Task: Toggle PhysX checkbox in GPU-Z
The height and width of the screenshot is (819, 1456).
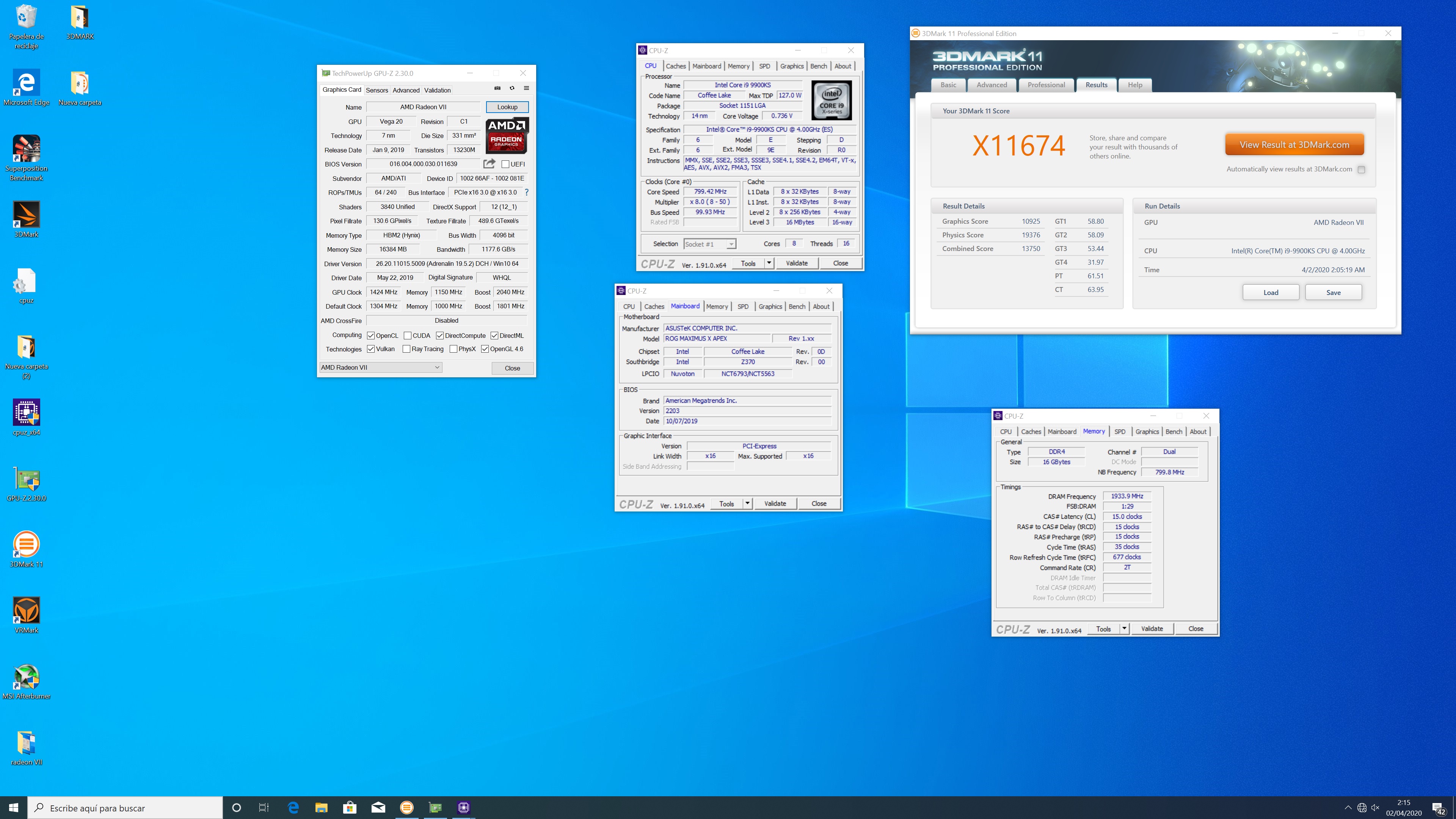Action: click(x=453, y=349)
